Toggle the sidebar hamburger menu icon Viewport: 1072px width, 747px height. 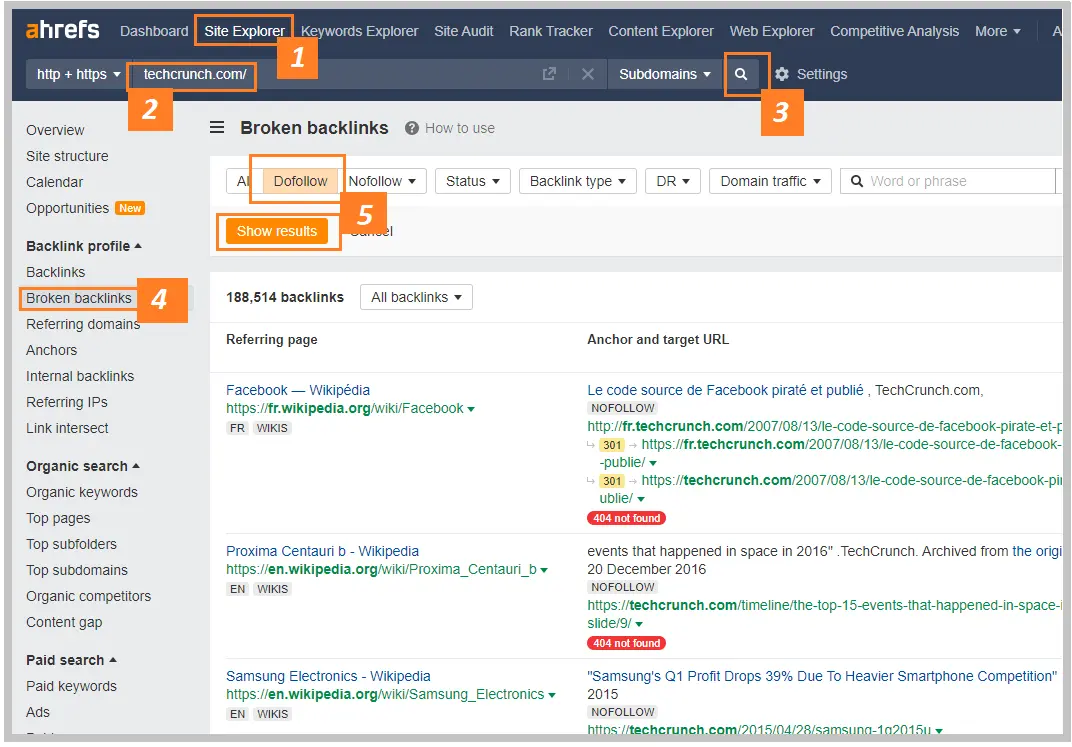[x=217, y=128]
